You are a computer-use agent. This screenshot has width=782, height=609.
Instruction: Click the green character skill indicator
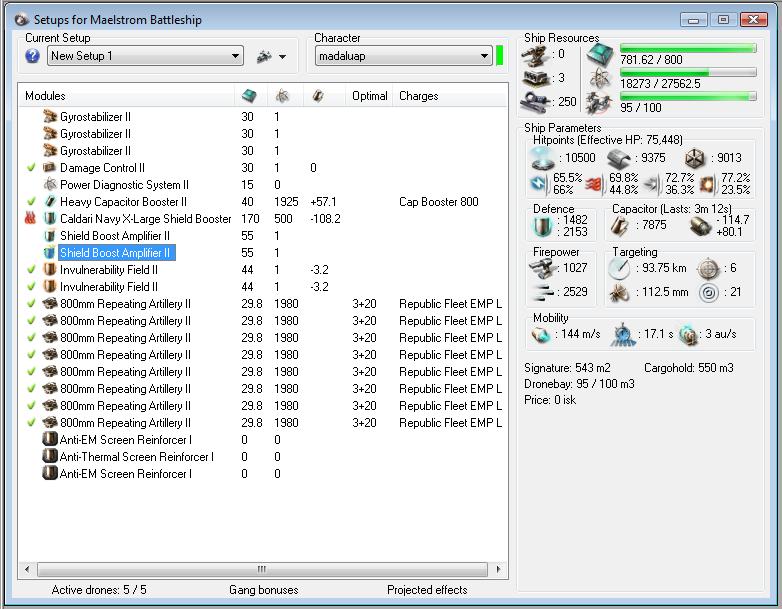click(x=500, y=55)
